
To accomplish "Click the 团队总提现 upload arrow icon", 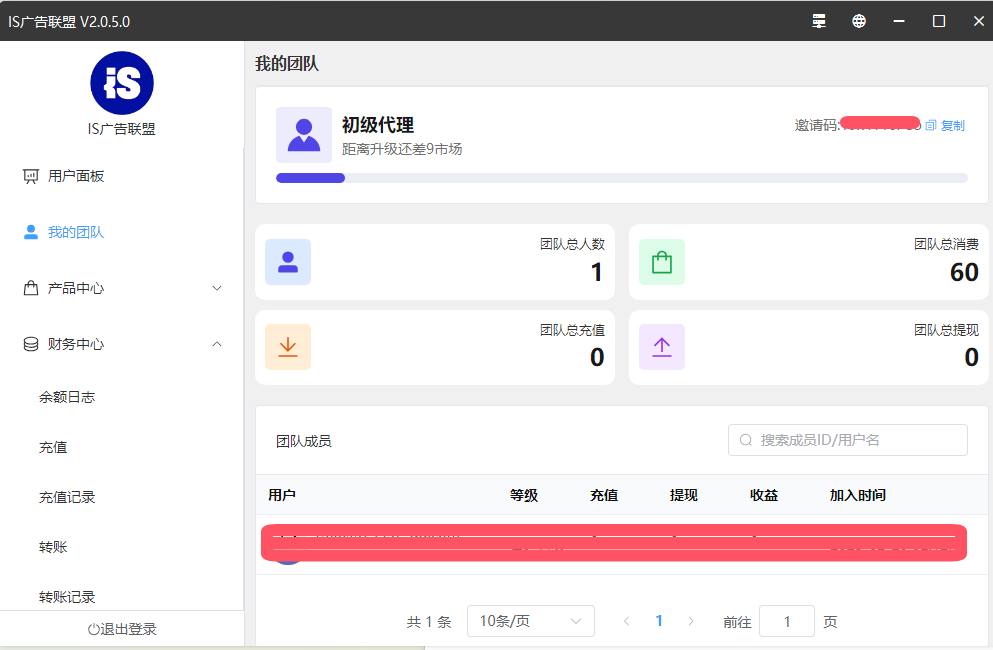I will 662,347.
